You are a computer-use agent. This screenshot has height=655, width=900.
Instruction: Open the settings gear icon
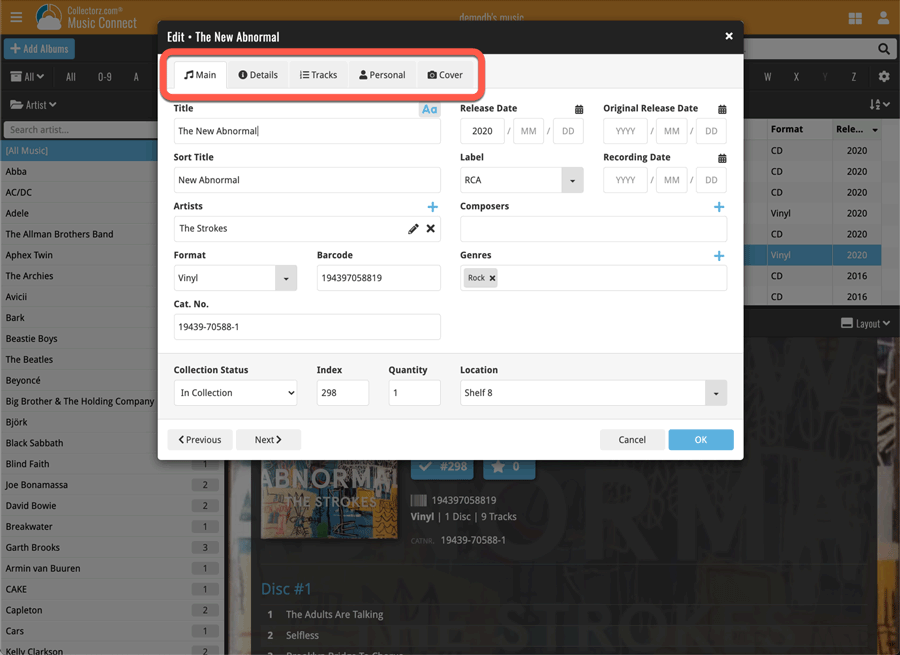coord(884,76)
